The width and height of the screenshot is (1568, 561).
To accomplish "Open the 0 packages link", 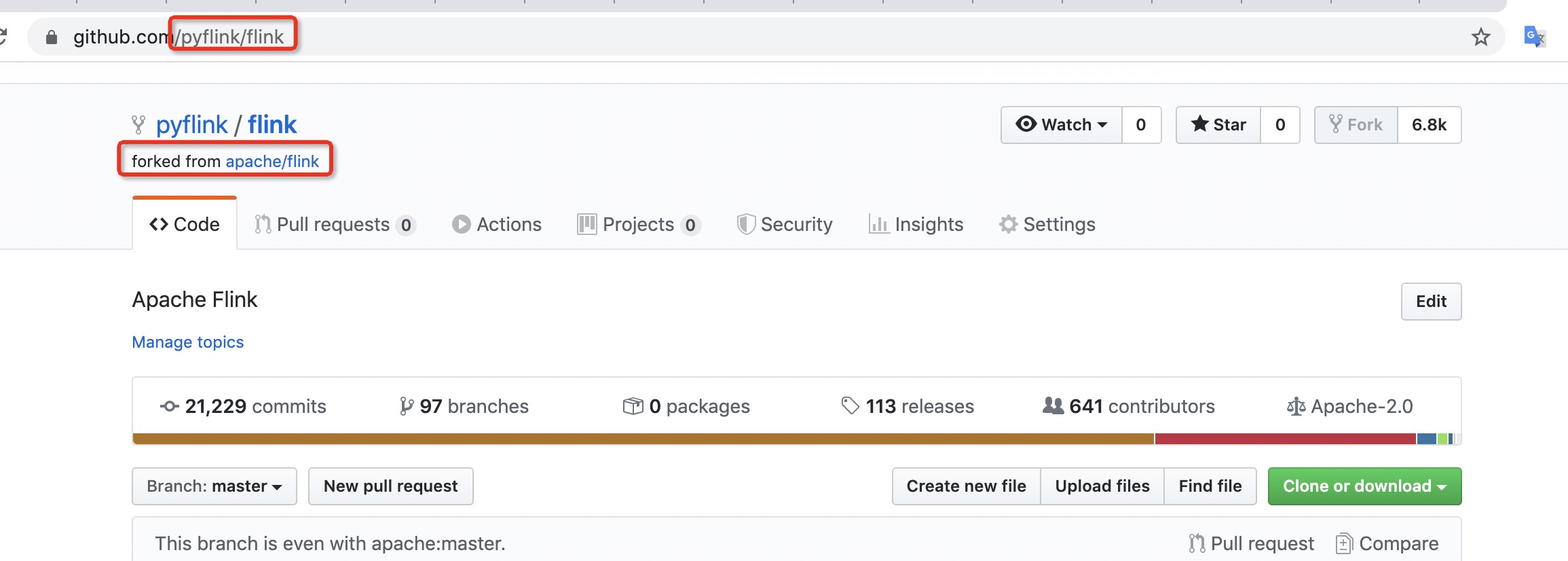I will (686, 406).
